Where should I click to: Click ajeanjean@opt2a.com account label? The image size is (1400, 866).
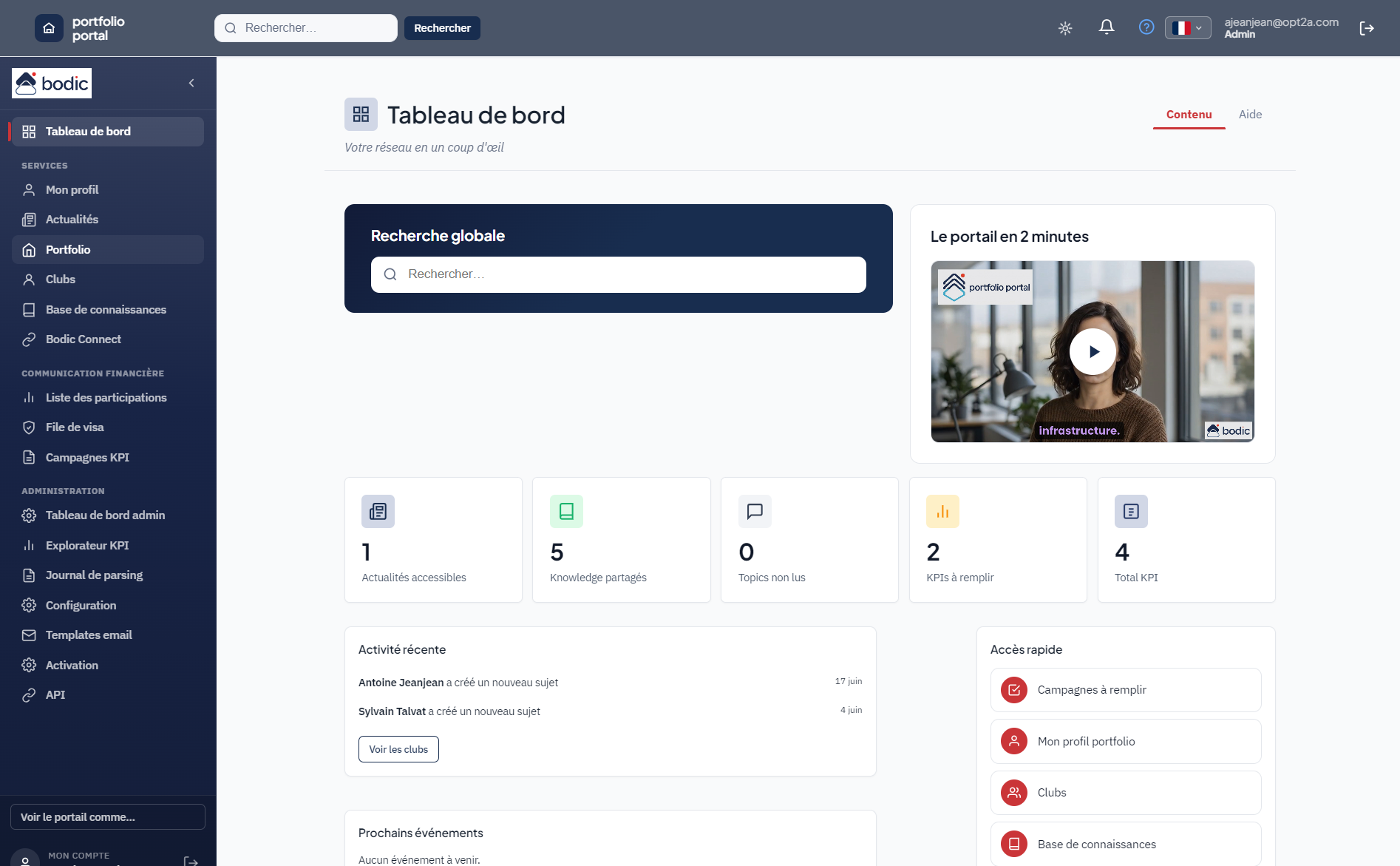(x=1281, y=22)
